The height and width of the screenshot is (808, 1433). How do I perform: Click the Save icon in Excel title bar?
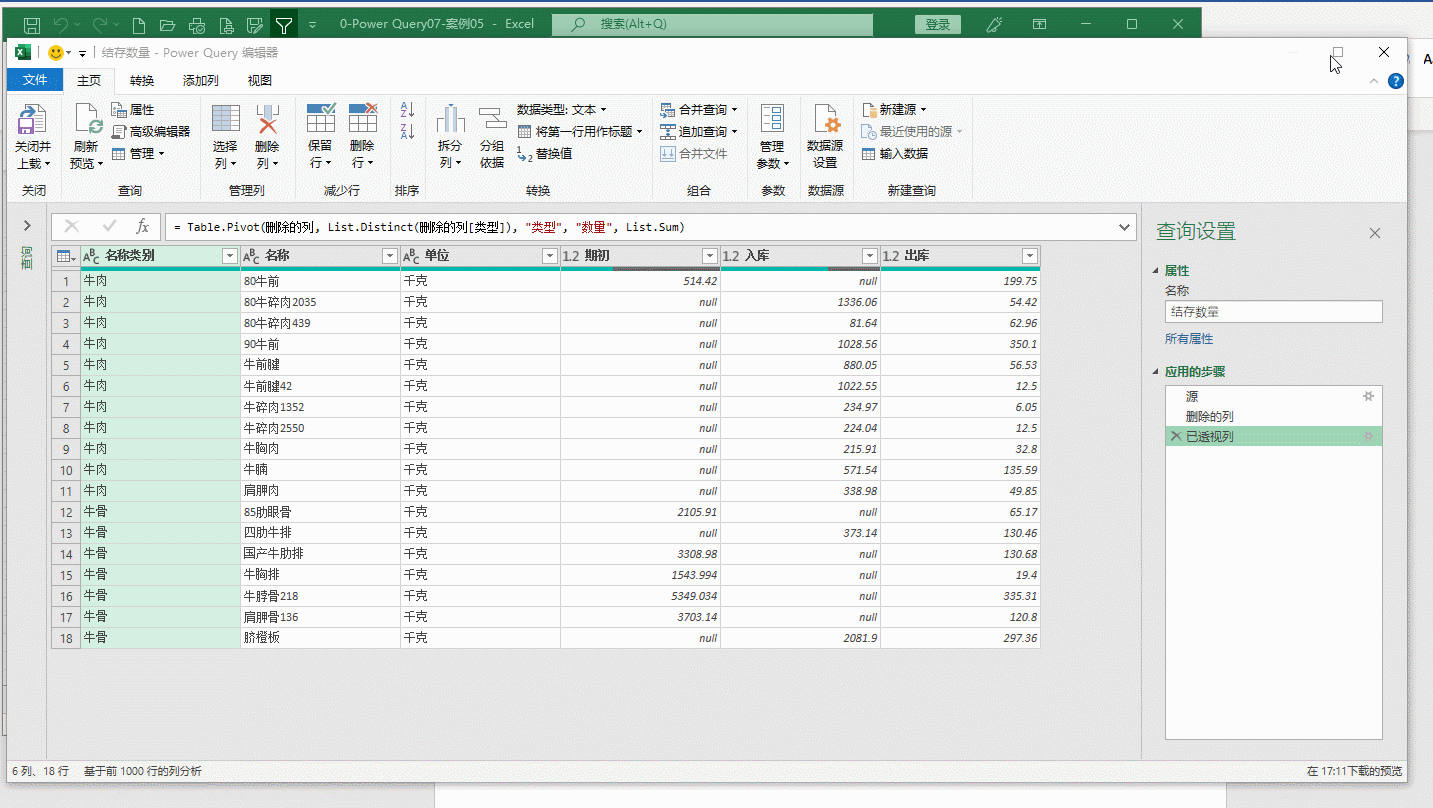tap(31, 24)
